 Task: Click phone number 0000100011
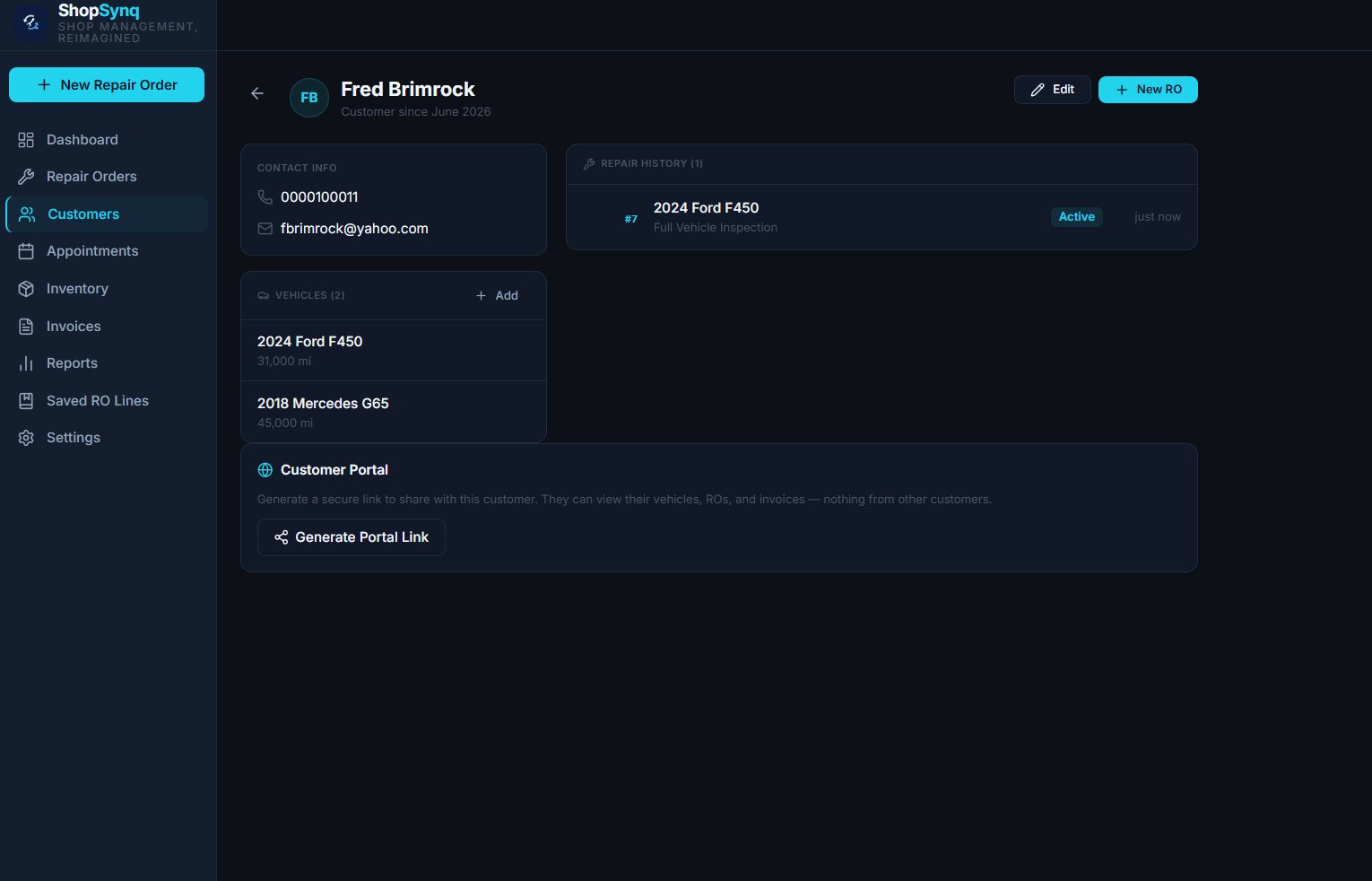(x=319, y=196)
